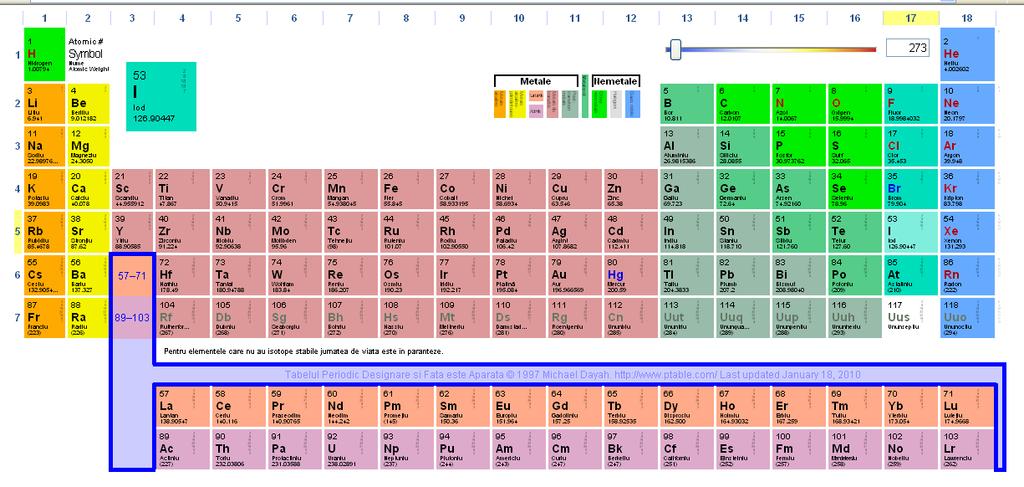Click the blue noble gases legend swatch

(x=633, y=104)
